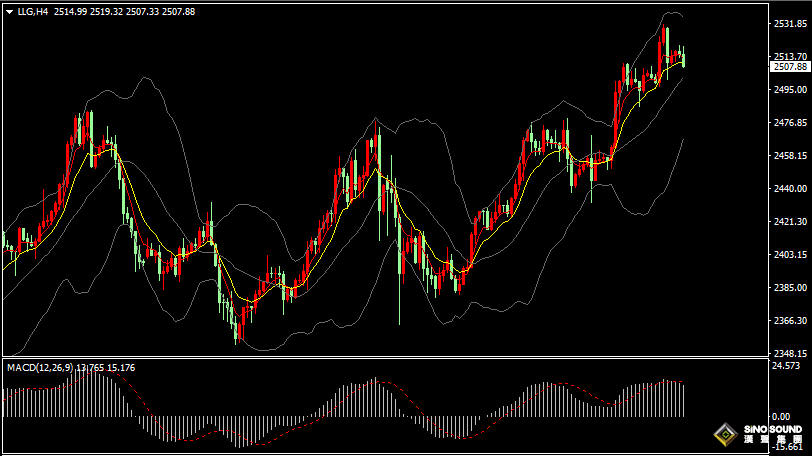The width and height of the screenshot is (812, 456).
Task: Click the 2476.85 price axis label
Action: (x=790, y=123)
